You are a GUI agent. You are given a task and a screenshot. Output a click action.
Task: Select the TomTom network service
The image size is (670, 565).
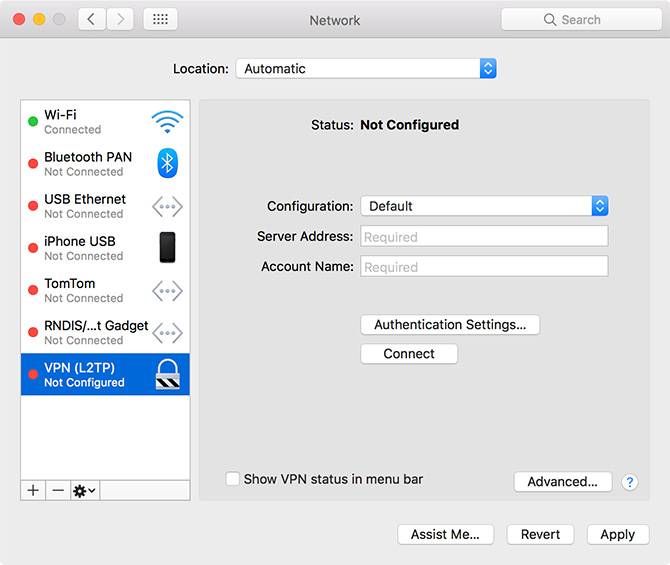tap(105, 290)
